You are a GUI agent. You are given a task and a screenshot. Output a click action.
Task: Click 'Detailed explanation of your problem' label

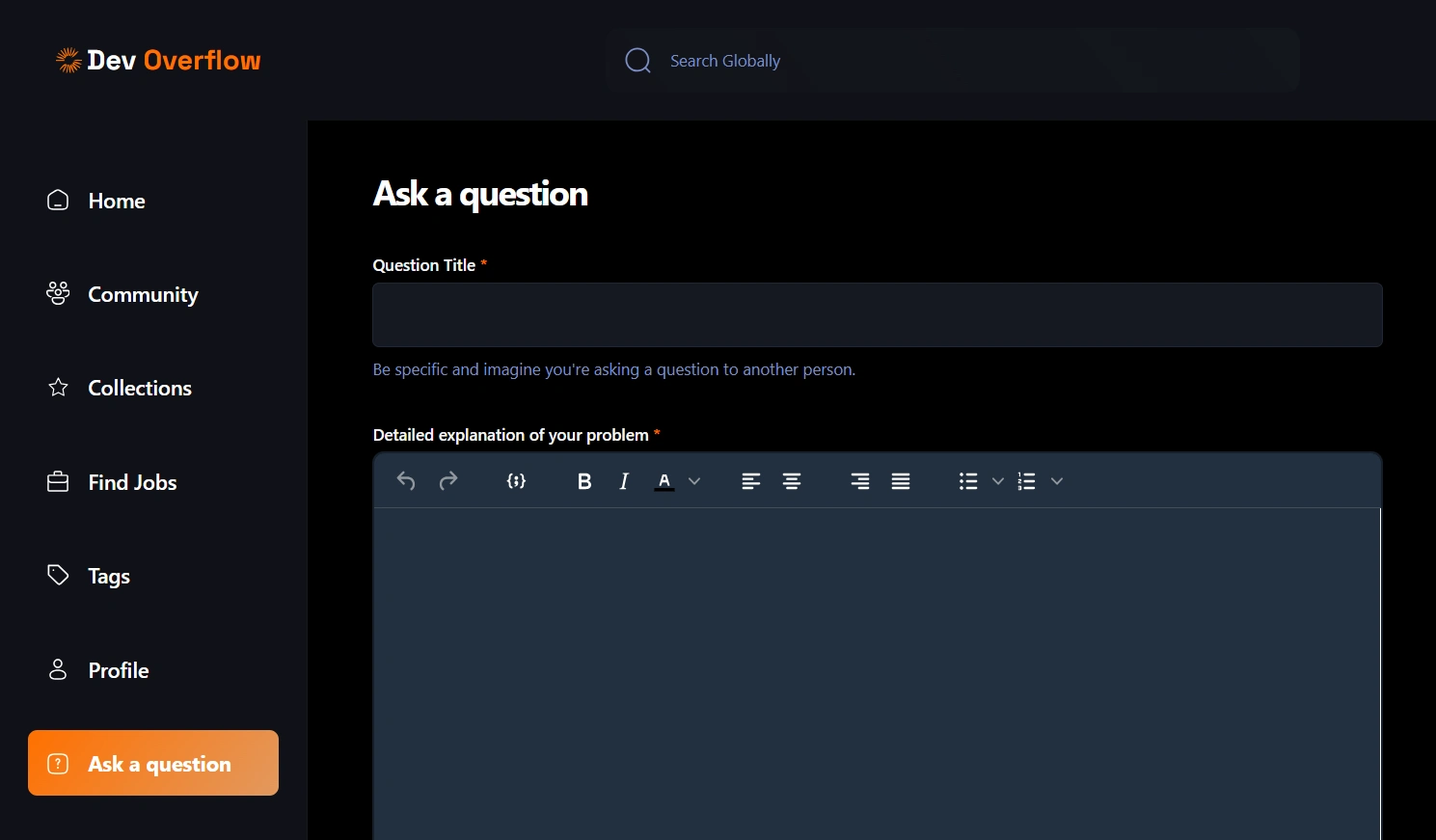(x=510, y=435)
